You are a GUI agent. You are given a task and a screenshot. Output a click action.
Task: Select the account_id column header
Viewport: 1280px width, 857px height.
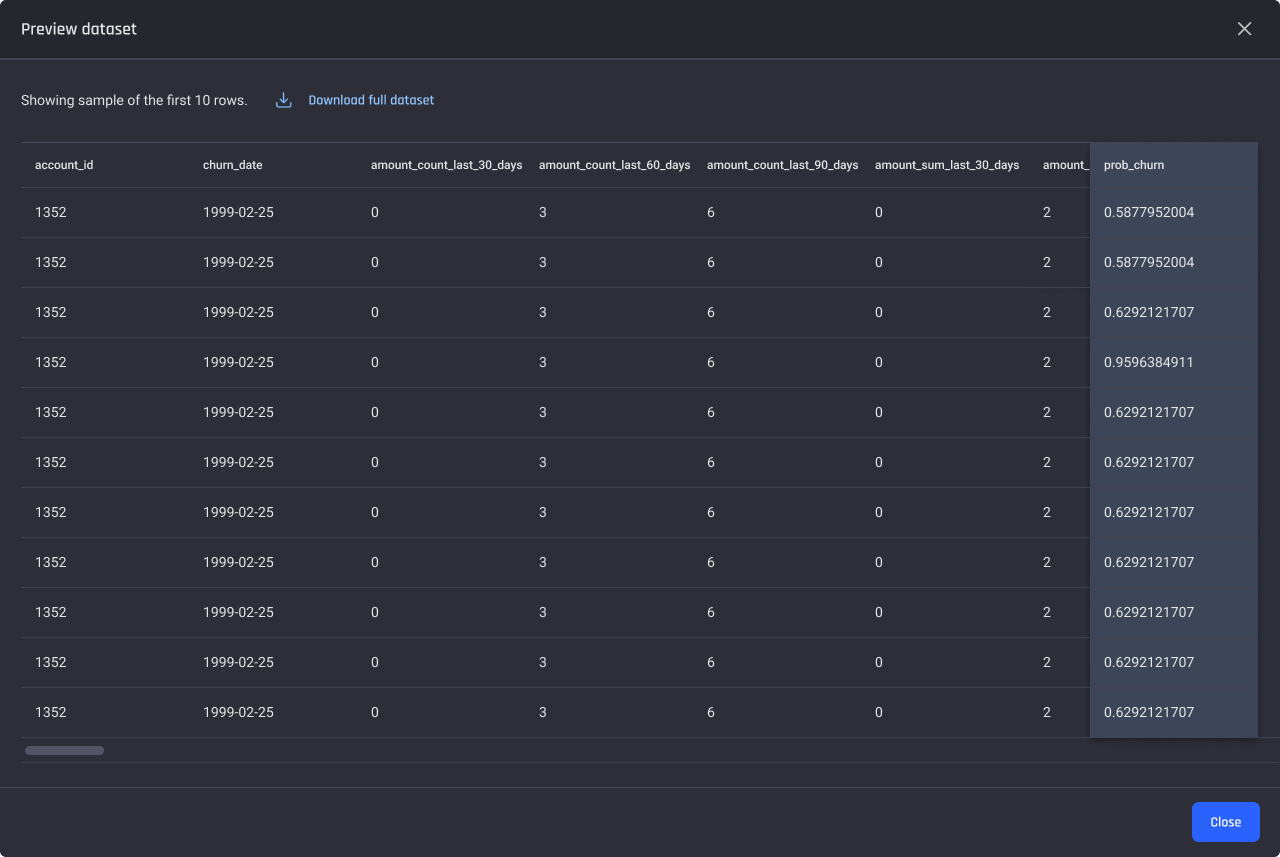64,165
